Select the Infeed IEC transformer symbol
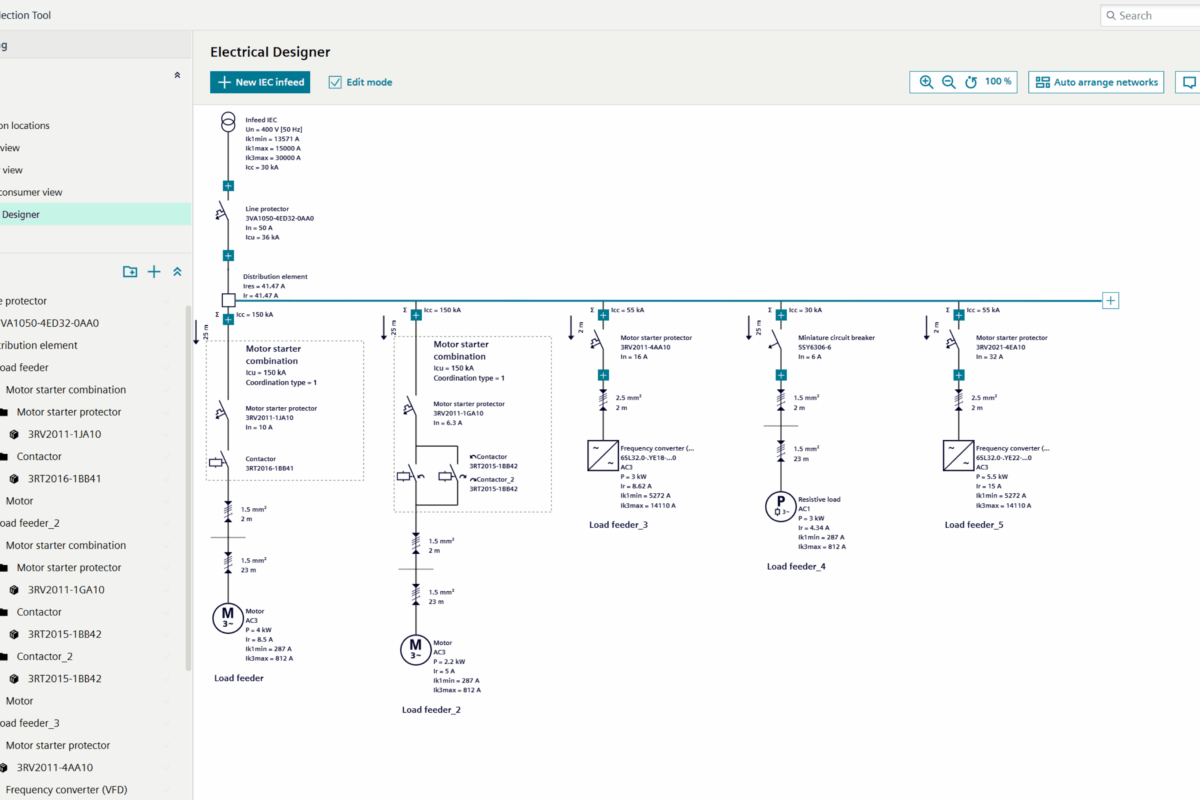 click(x=228, y=121)
